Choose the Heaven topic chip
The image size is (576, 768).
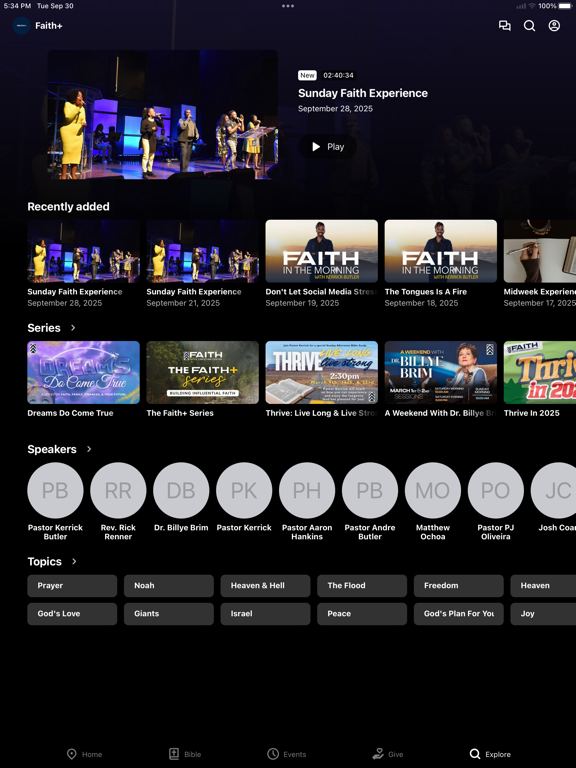tap(543, 586)
